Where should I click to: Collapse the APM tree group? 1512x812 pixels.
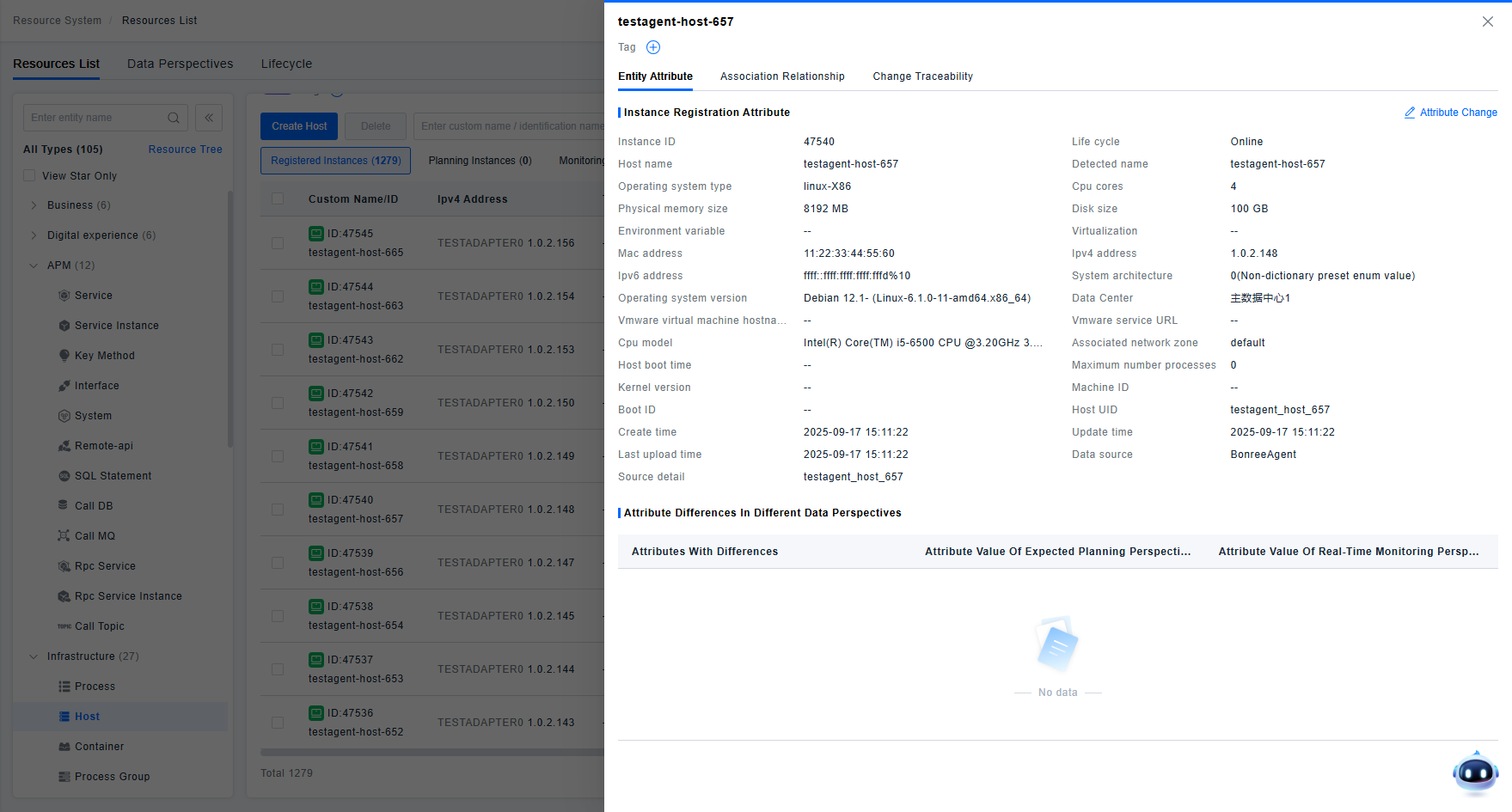[34, 266]
